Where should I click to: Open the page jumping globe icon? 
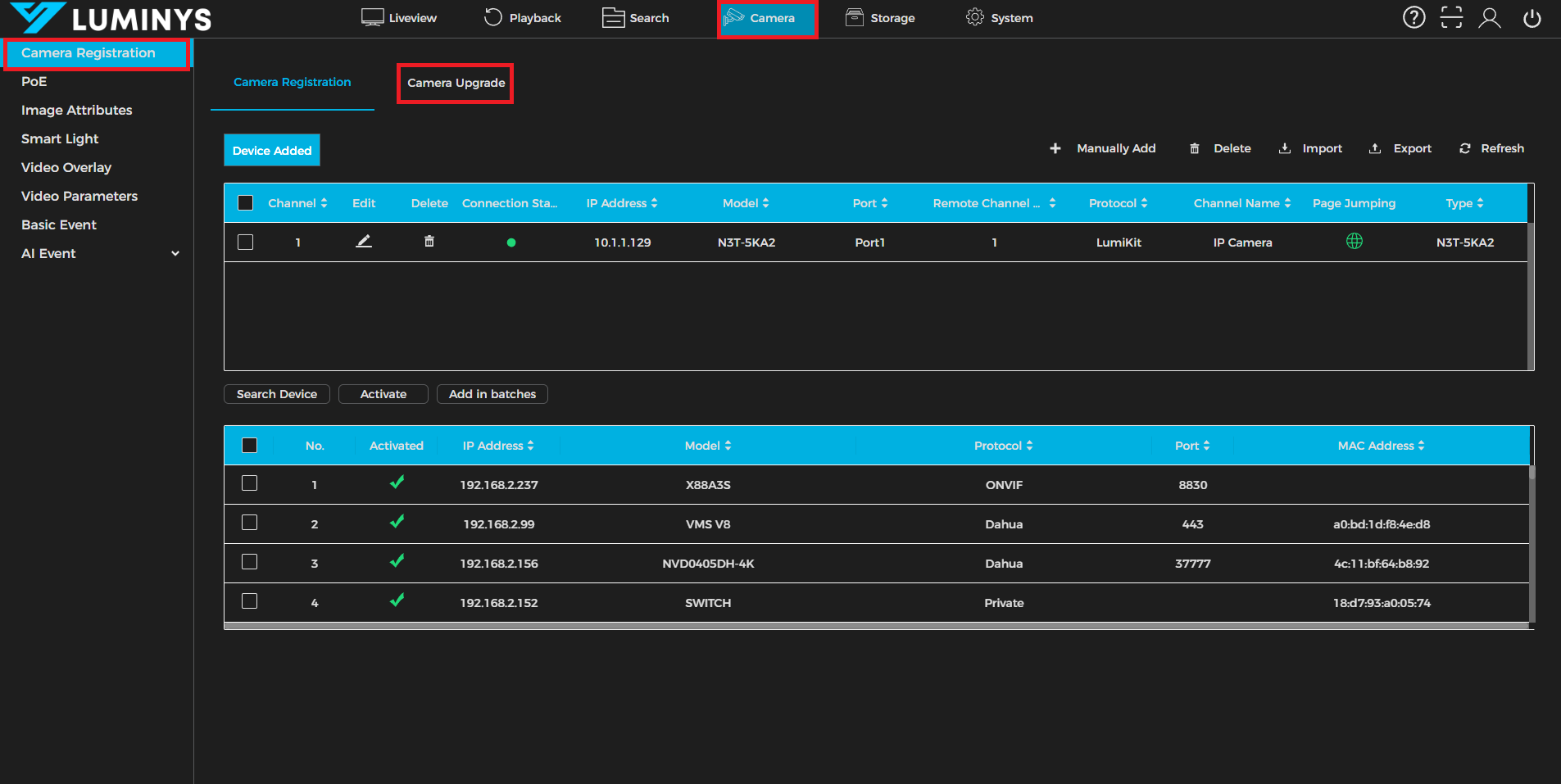1354,242
